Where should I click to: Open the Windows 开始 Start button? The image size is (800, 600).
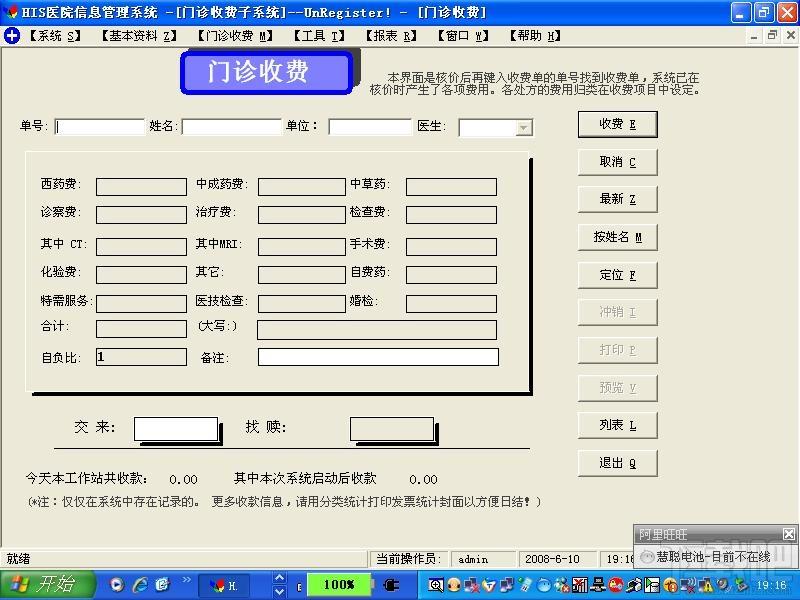pos(47,585)
